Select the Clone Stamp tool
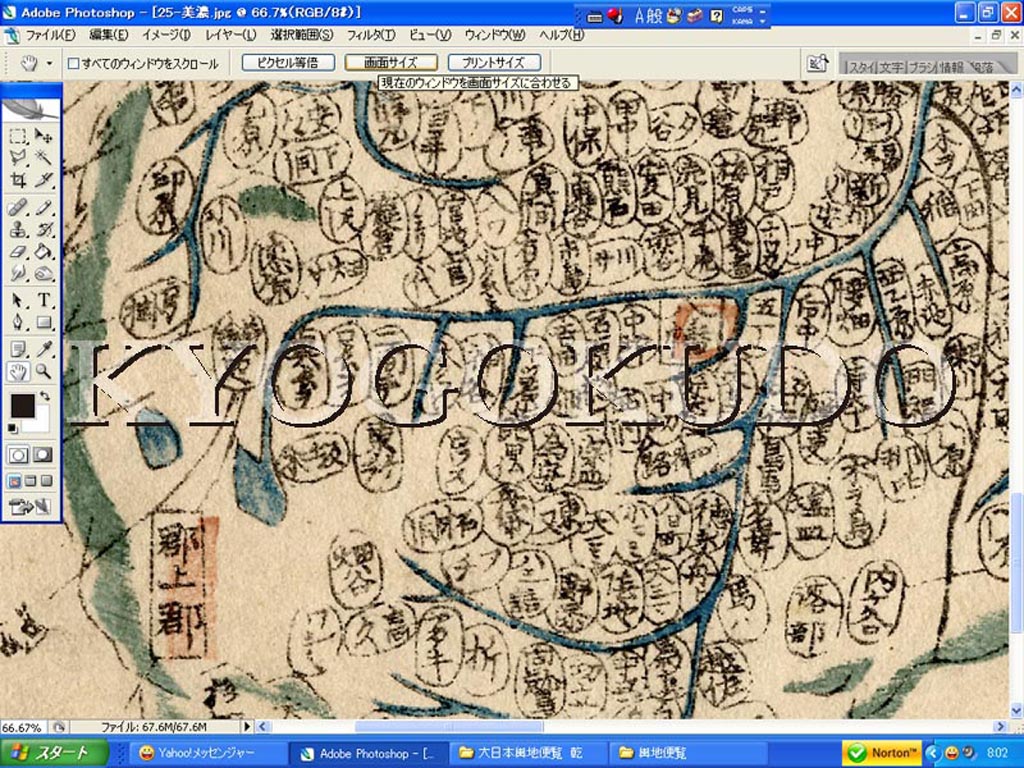Screen dimensions: 1024x768 coord(18,230)
